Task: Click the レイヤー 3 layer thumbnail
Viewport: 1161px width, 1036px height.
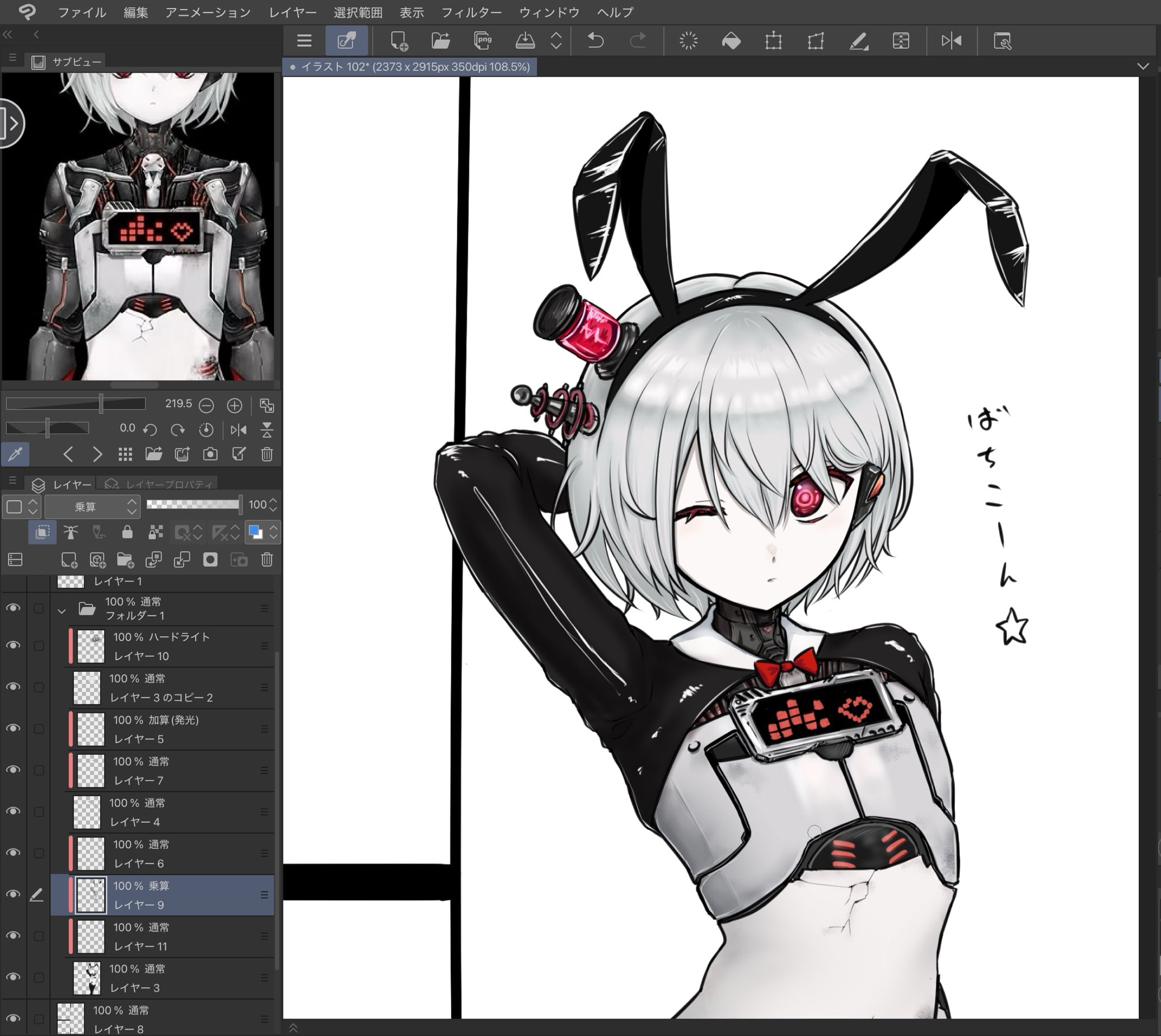Action: [87, 978]
